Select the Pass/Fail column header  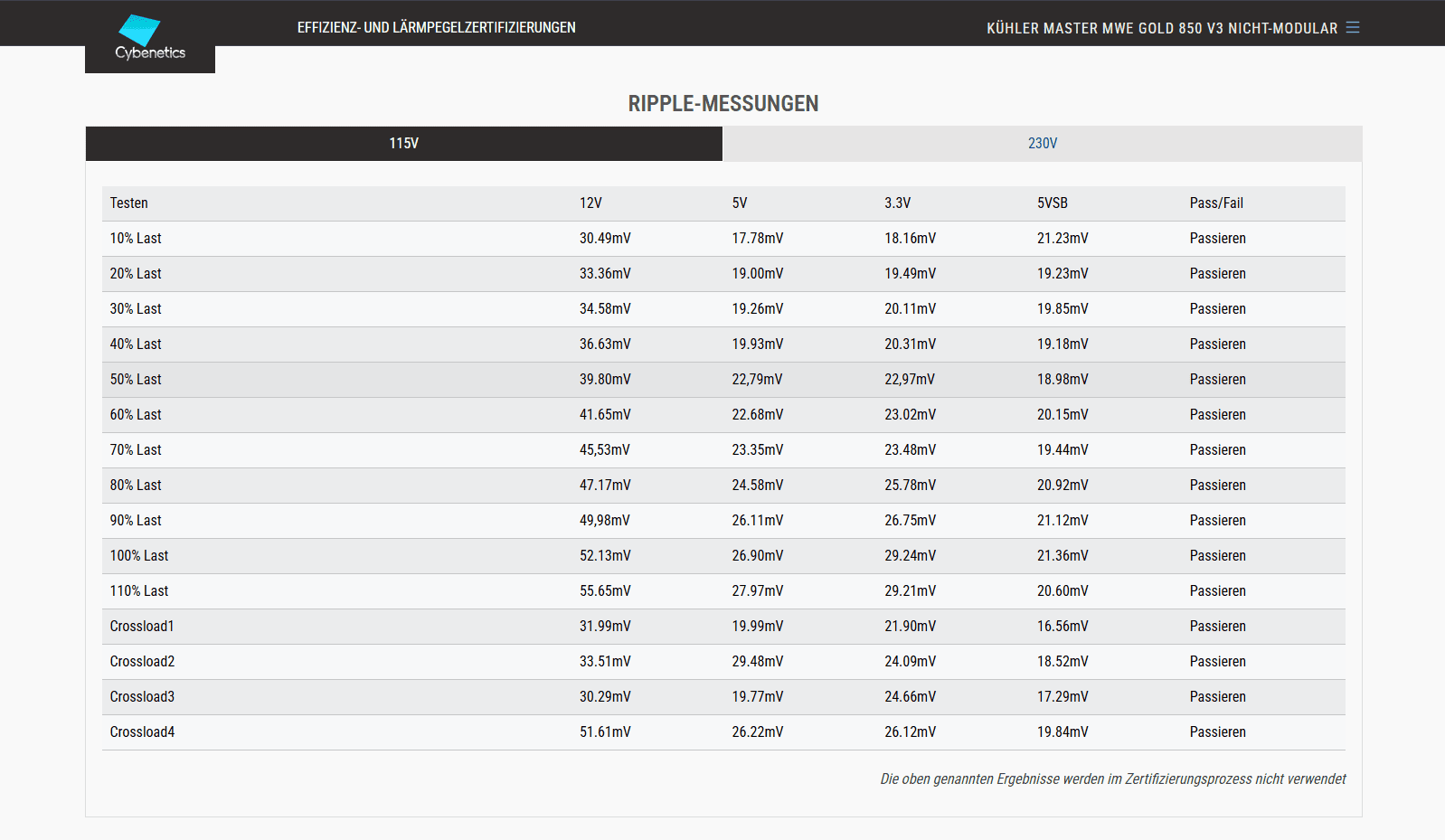(1216, 203)
